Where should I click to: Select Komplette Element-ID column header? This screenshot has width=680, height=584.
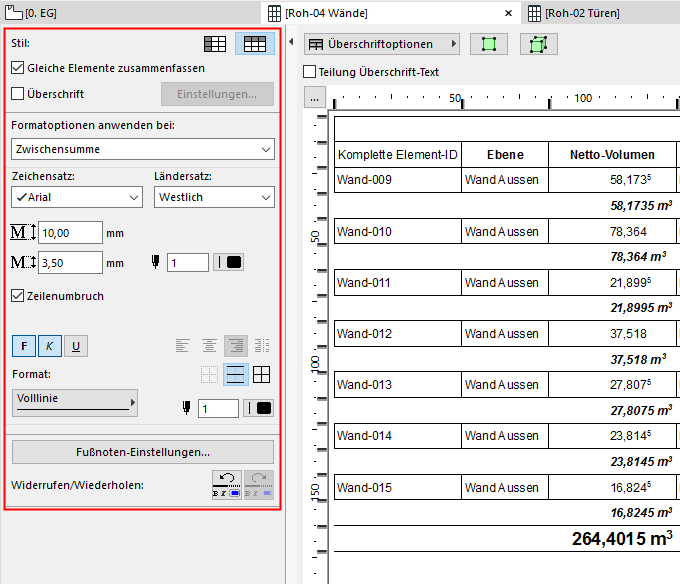tap(398, 155)
